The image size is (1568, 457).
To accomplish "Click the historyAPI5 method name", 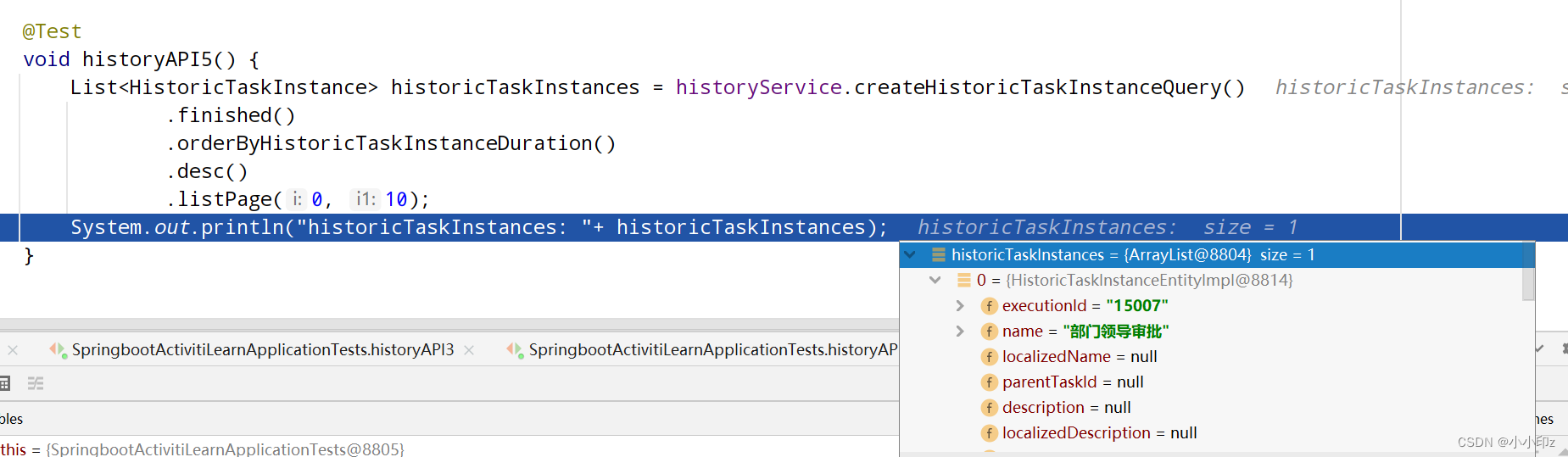I will [147, 59].
